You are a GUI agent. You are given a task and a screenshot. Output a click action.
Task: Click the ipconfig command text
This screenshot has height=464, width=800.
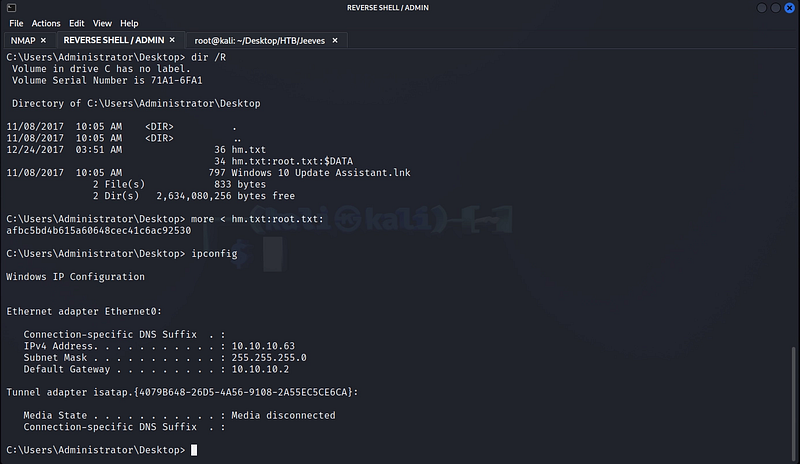click(214, 254)
